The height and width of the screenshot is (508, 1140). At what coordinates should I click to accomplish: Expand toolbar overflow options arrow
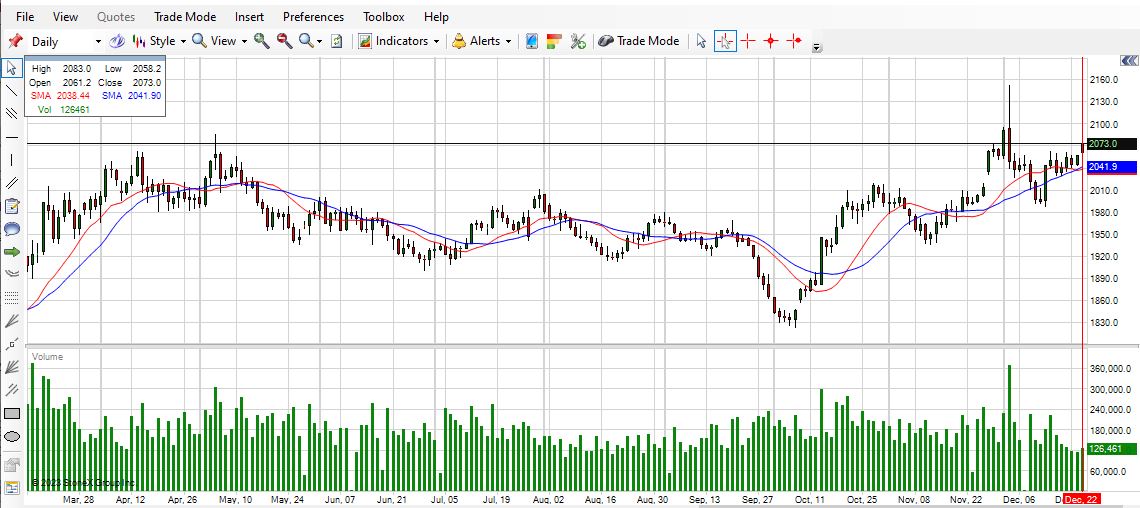click(x=816, y=48)
